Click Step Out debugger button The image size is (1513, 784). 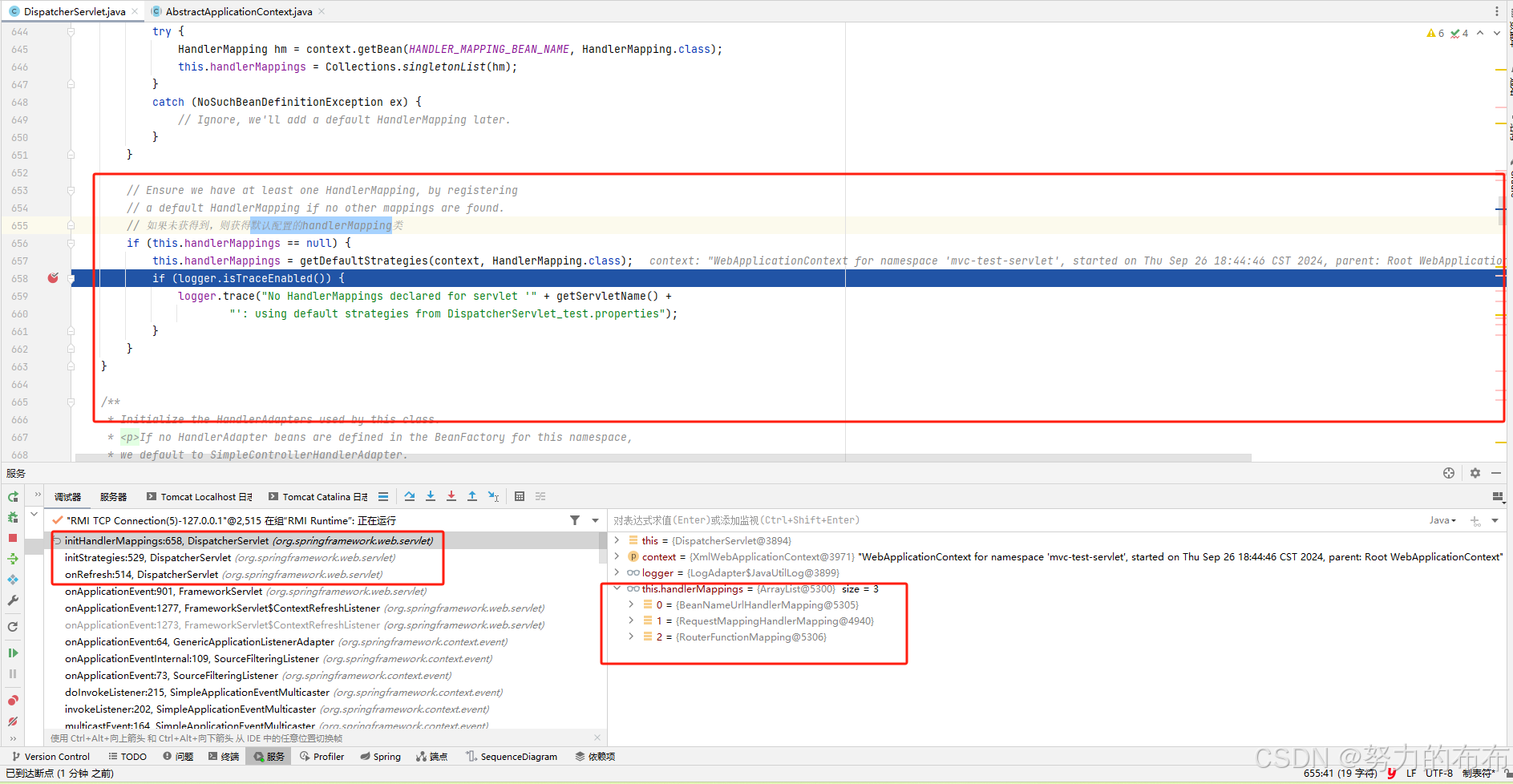(x=472, y=497)
